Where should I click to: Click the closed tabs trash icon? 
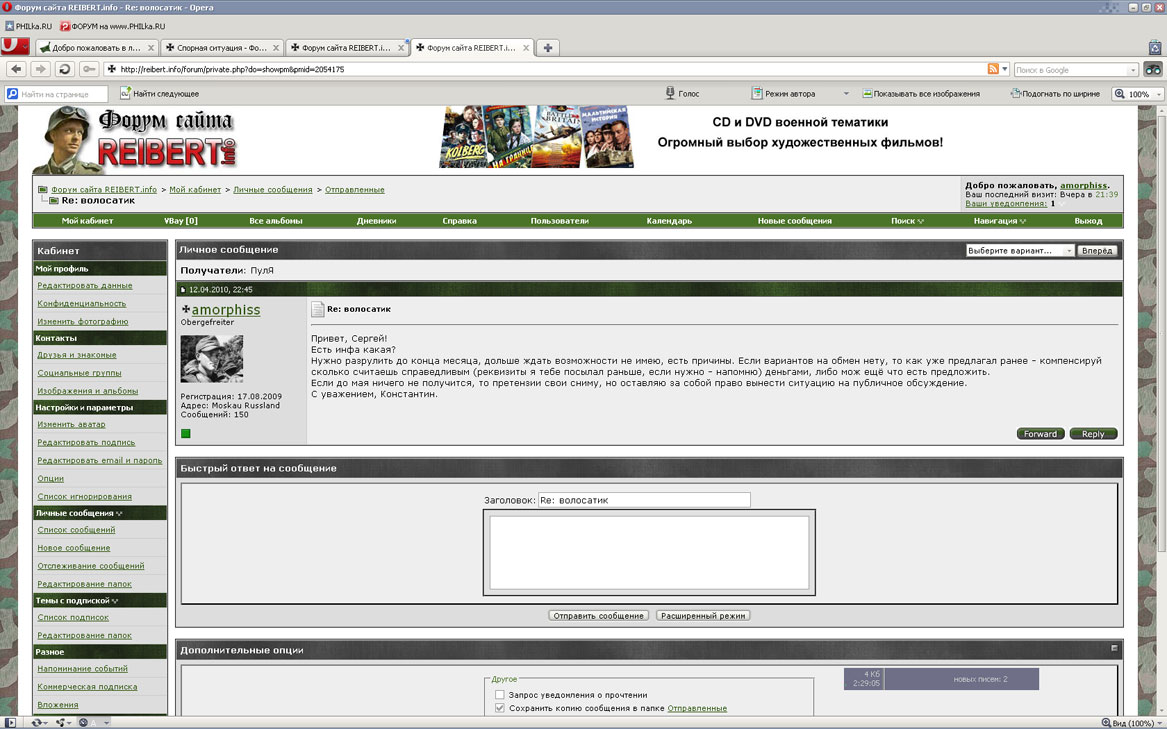[1155, 47]
